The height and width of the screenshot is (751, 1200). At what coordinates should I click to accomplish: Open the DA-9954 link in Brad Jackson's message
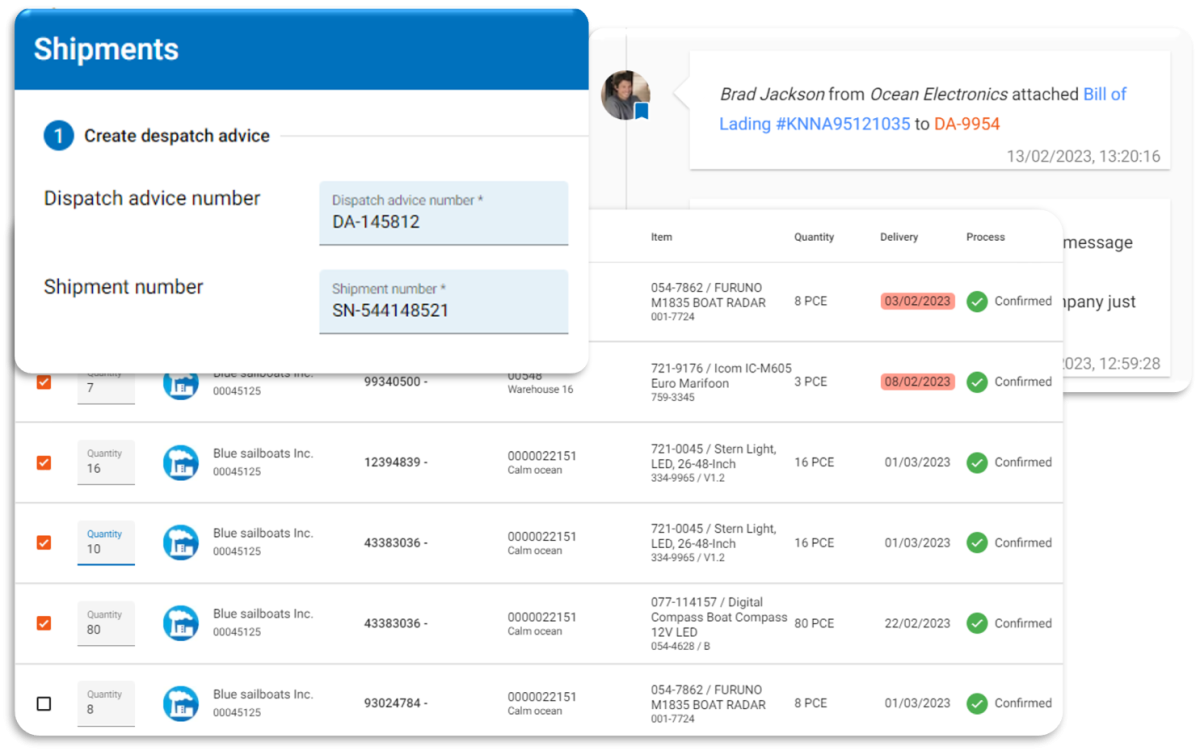[968, 123]
